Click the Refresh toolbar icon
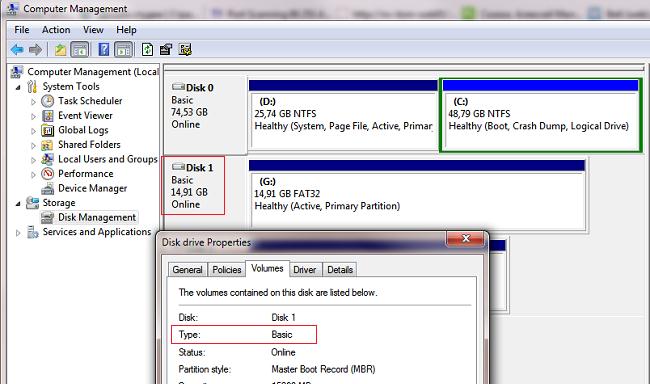650x384 pixels. pos(147,50)
